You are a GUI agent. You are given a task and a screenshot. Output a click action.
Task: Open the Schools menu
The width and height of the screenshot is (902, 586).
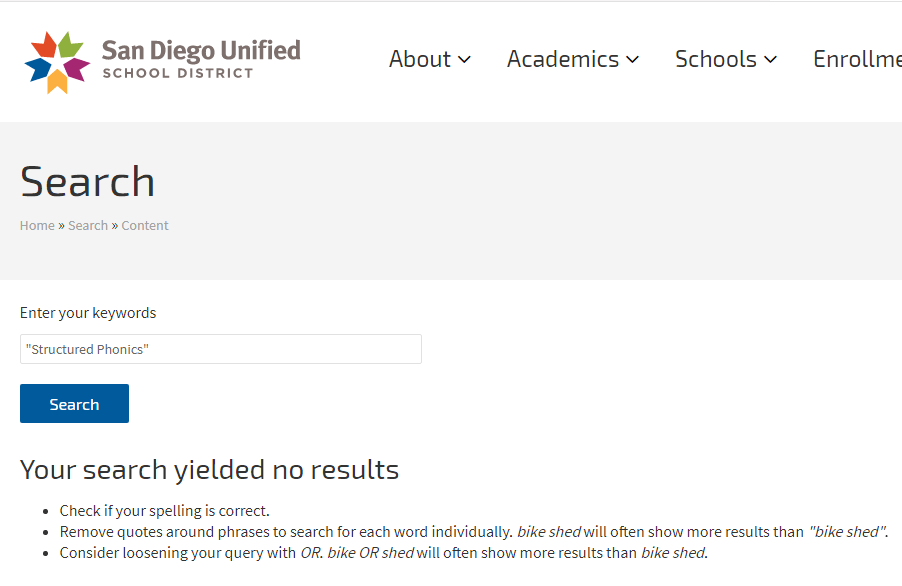[x=715, y=59]
